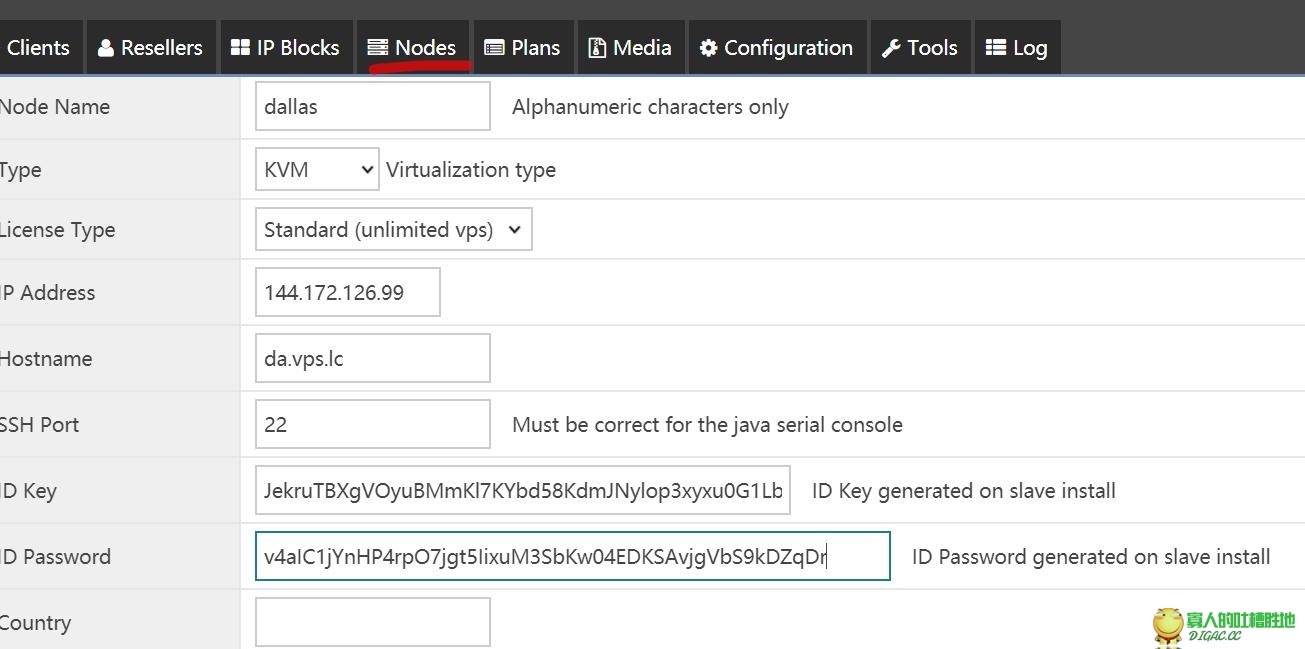Open the Resellers tab label
This screenshot has width=1305, height=649.
pyautogui.click(x=162, y=48)
